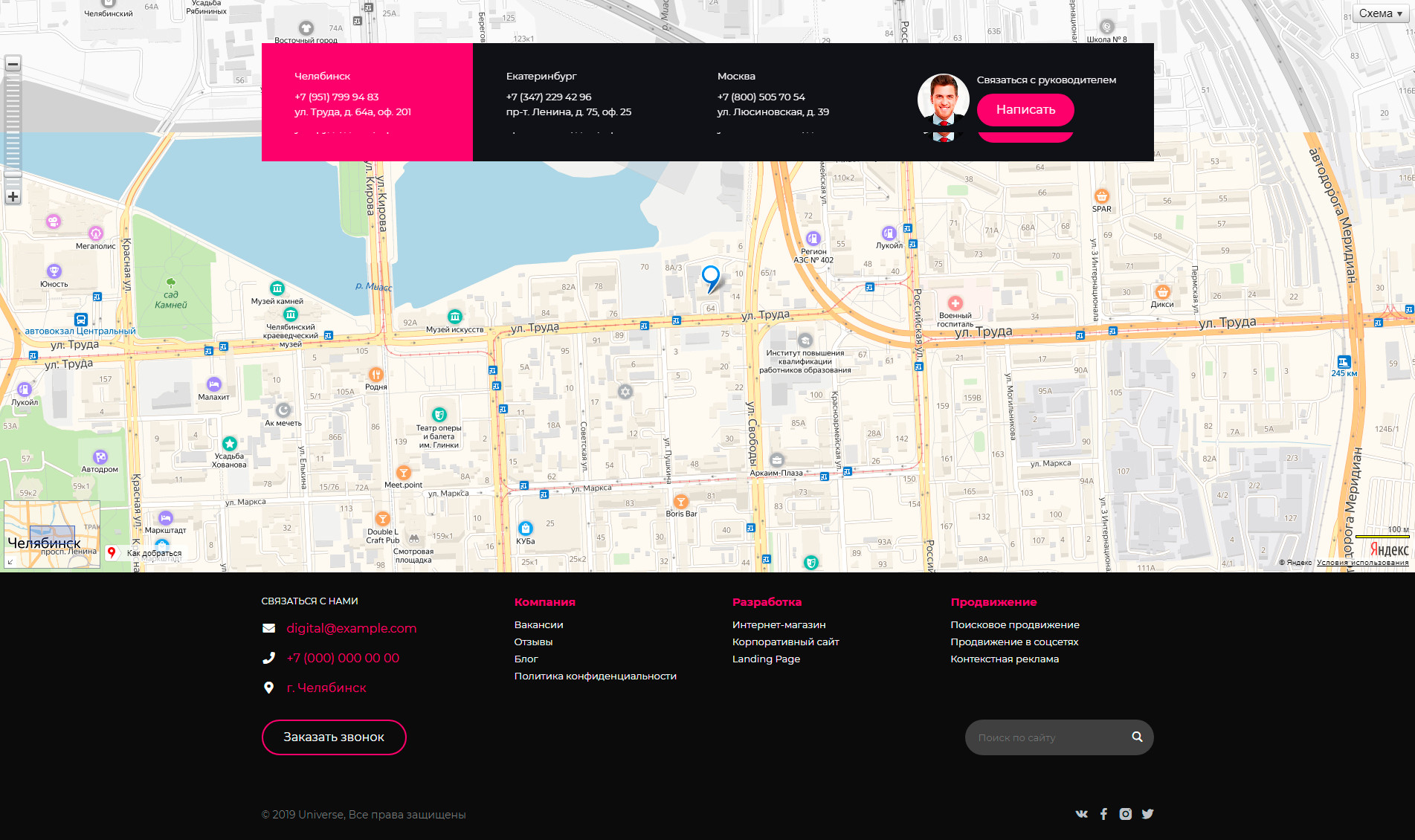
Task: Open Челябинский краеведческий музей marker
Action: tap(291, 314)
